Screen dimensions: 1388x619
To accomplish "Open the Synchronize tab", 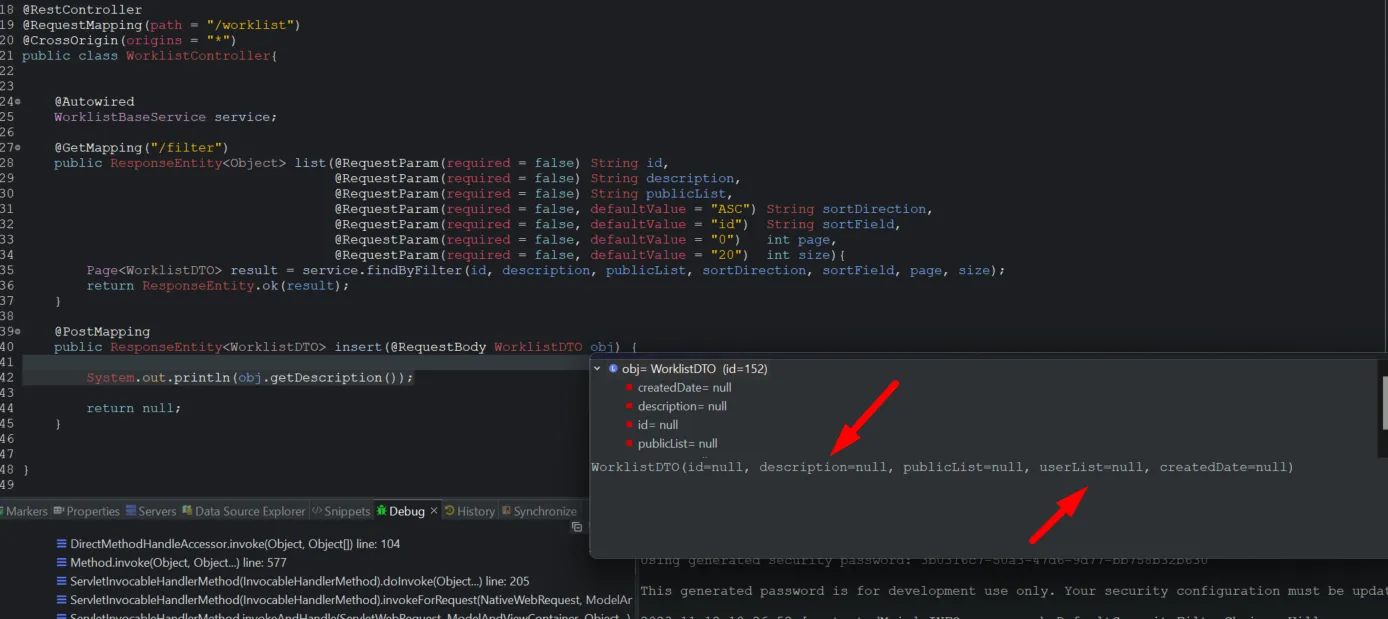I will pyautogui.click(x=539, y=511).
